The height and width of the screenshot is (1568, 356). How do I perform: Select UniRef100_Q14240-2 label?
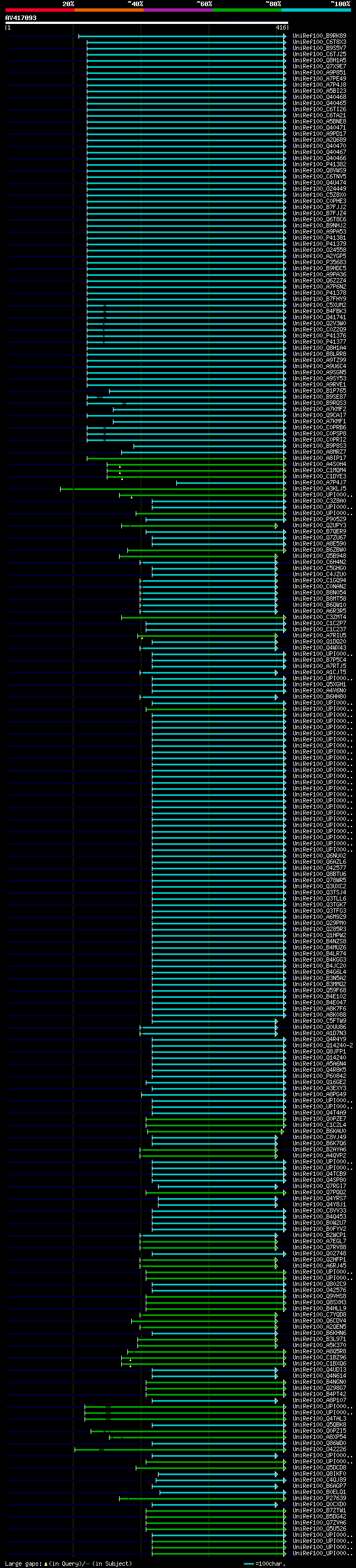click(x=323, y=1045)
